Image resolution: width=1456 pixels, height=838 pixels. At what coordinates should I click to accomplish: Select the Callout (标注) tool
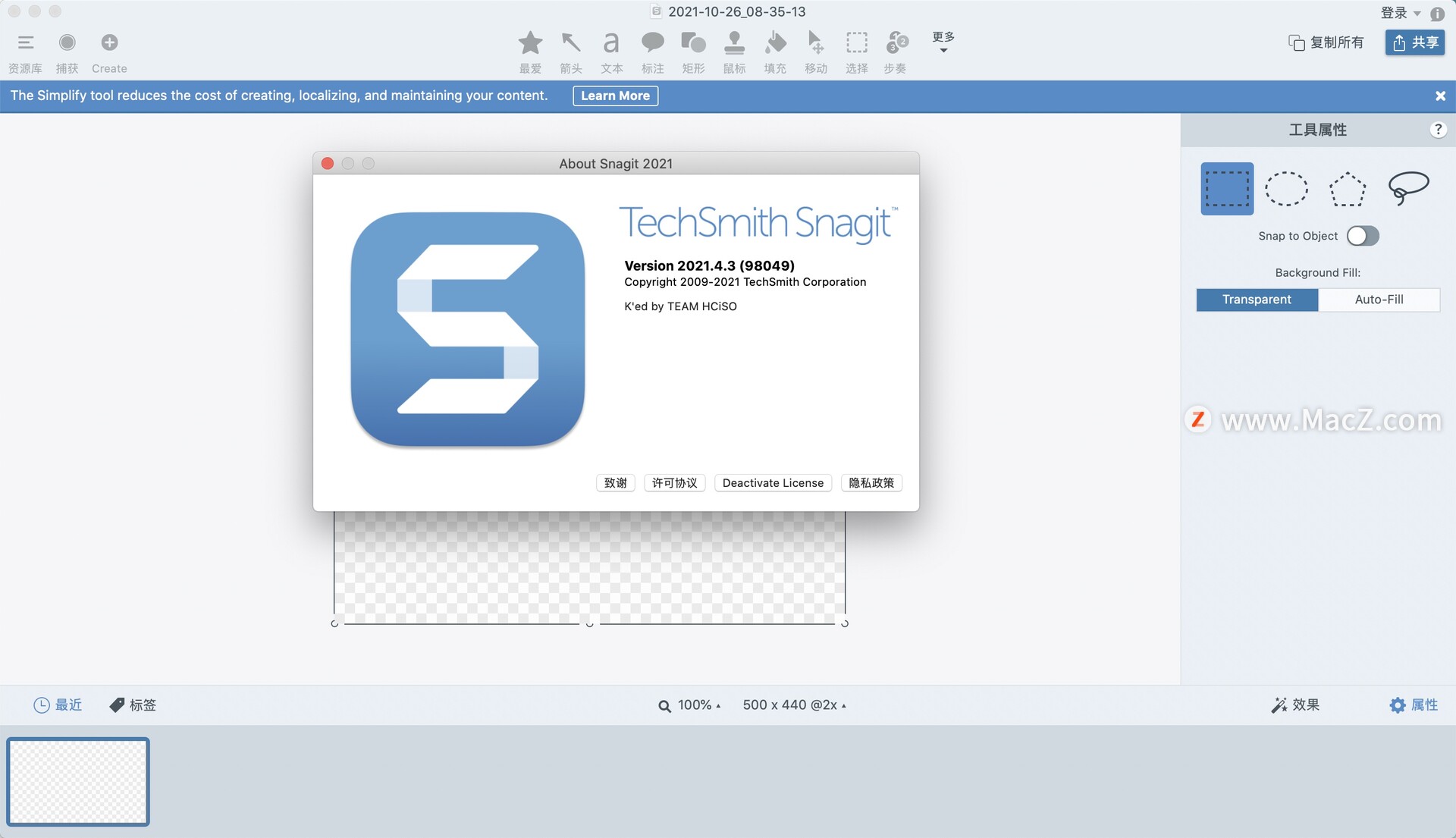(652, 52)
